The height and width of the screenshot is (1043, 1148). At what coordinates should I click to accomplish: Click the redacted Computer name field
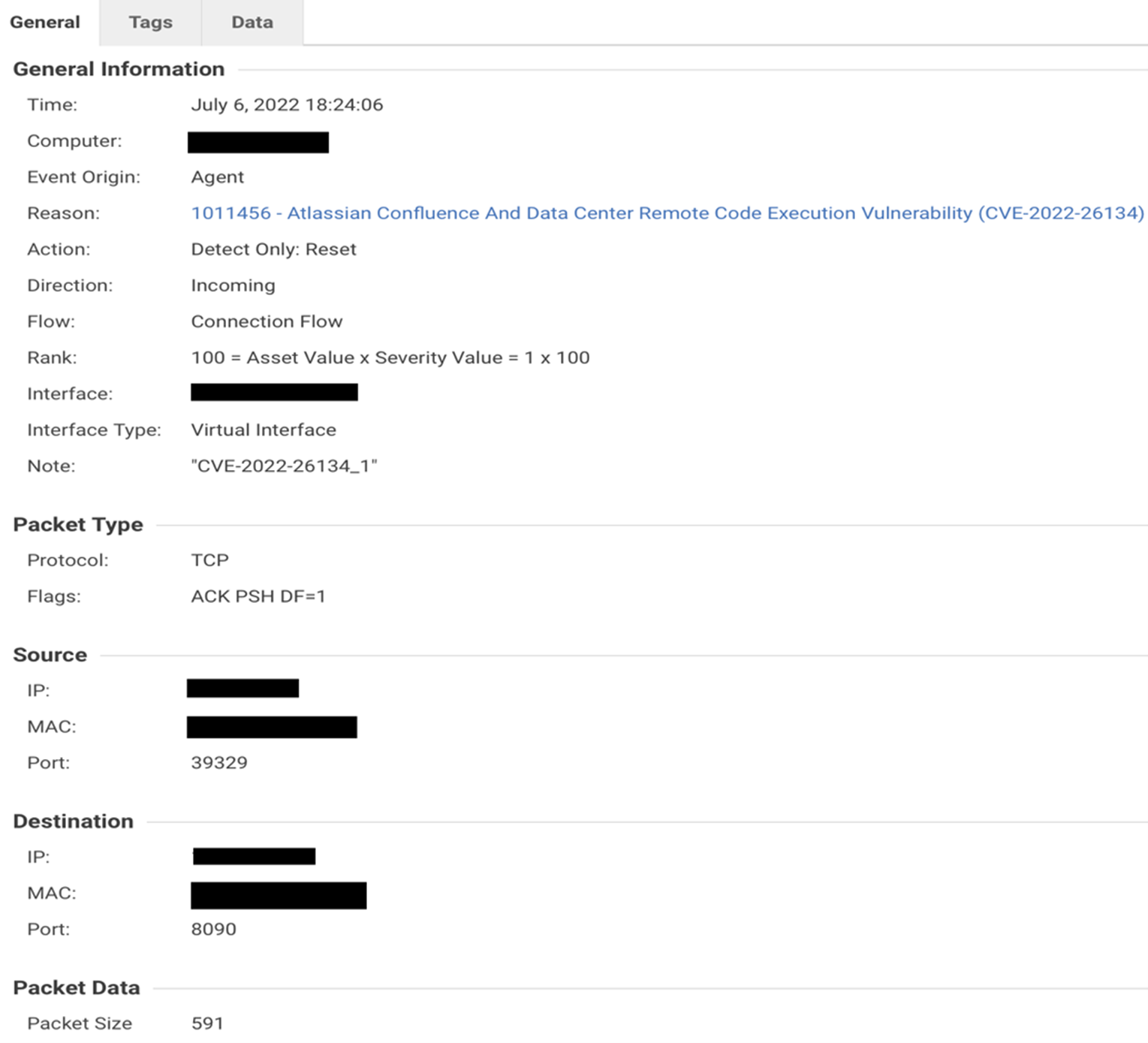click(258, 142)
